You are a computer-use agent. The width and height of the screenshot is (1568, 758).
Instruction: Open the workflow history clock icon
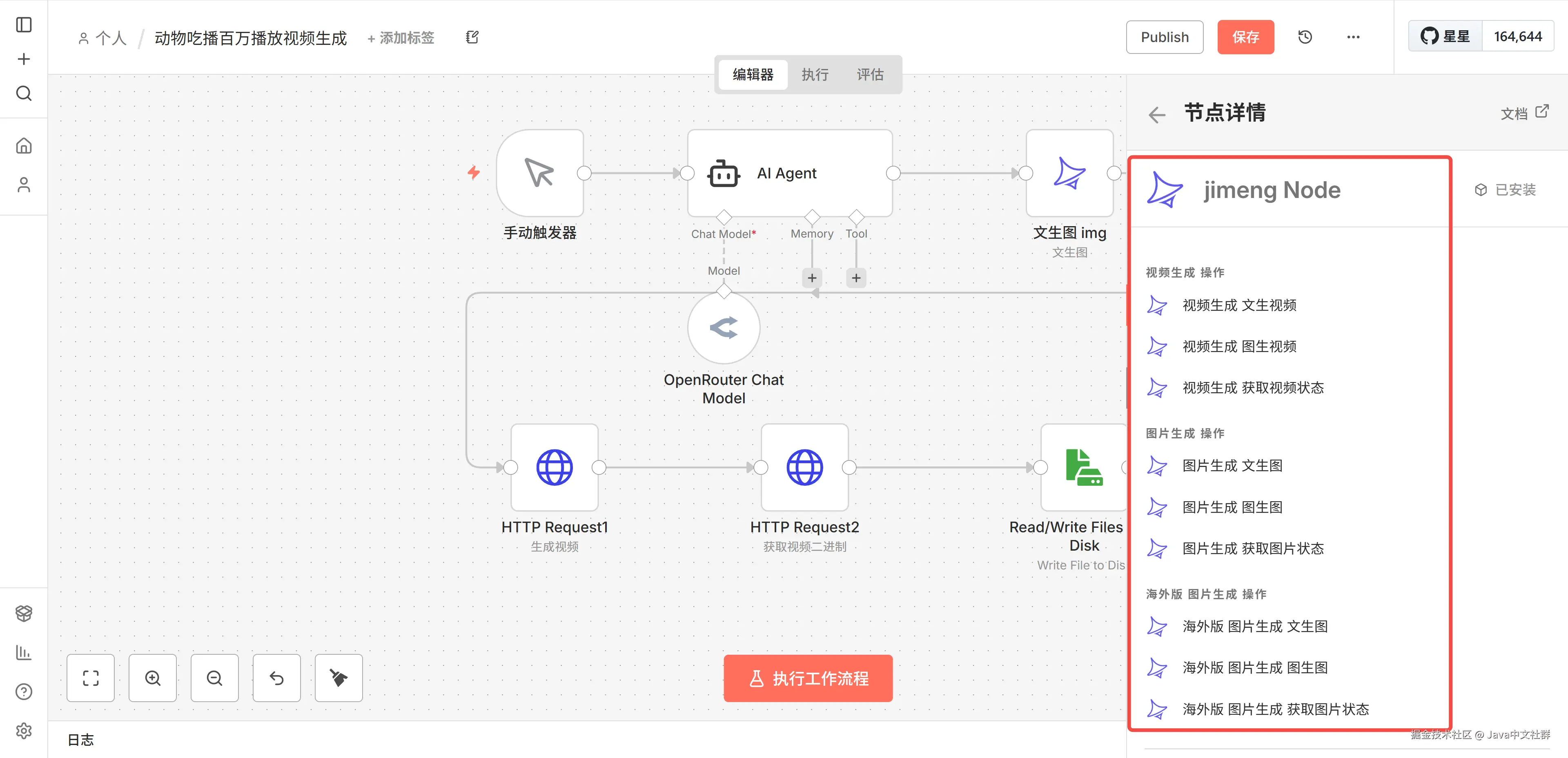pos(1305,37)
